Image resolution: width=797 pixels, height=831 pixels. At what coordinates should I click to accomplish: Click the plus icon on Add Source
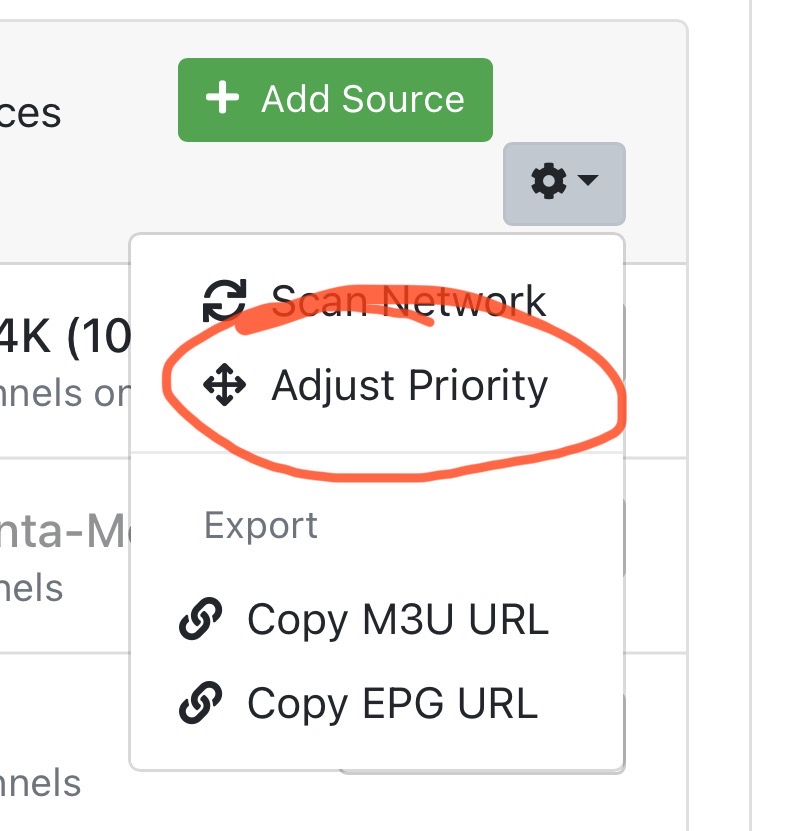tap(221, 99)
